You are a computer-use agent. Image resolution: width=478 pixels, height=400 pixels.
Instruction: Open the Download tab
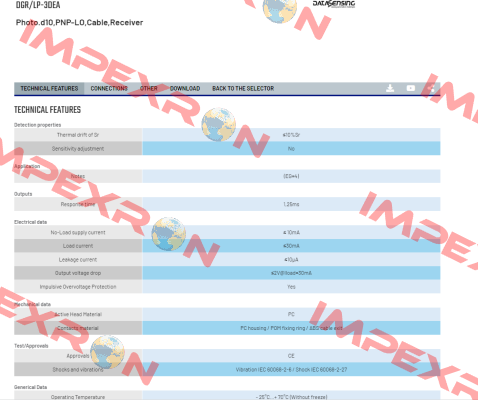pyautogui.click(x=185, y=89)
